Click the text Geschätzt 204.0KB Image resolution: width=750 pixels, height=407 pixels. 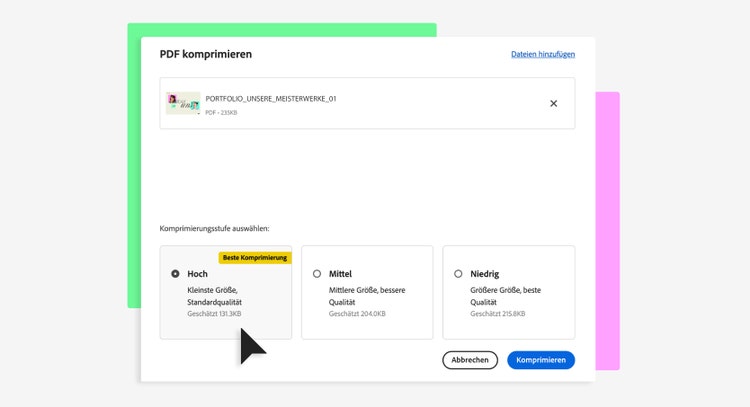(357, 314)
